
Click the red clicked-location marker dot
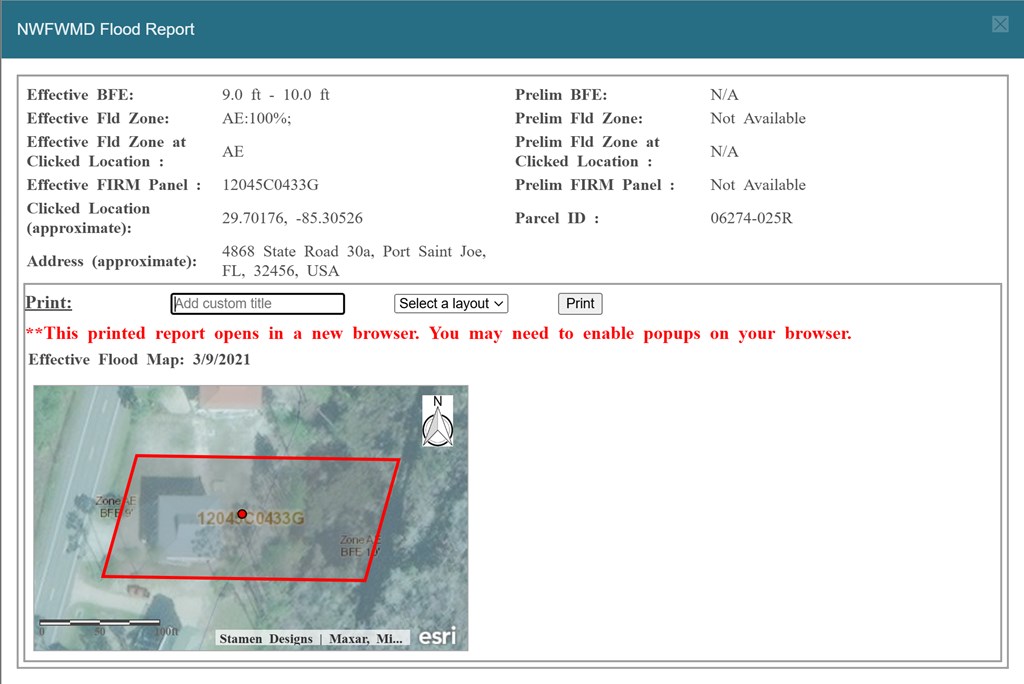coord(242,513)
